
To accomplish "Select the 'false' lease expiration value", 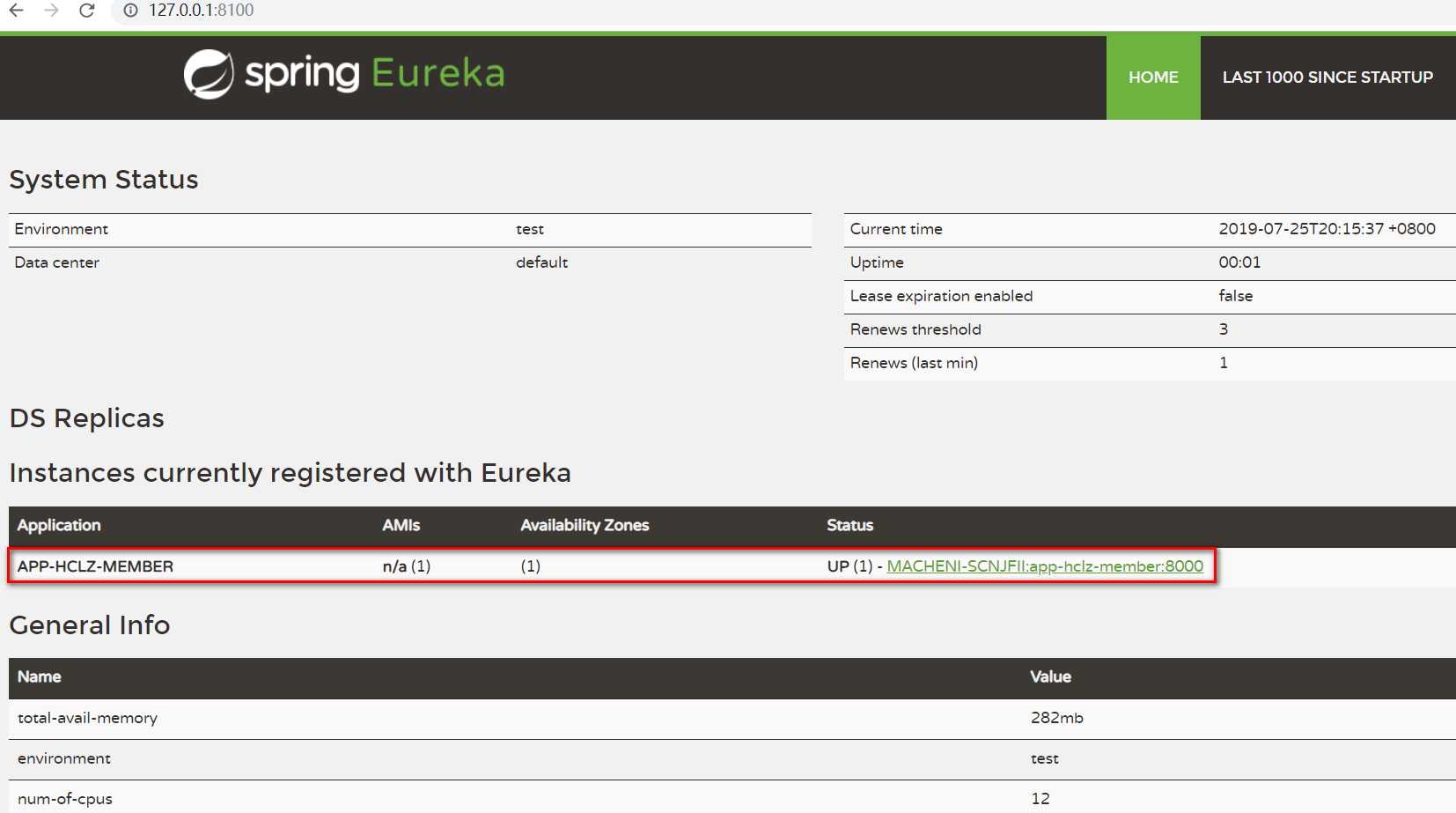I will (x=1235, y=296).
